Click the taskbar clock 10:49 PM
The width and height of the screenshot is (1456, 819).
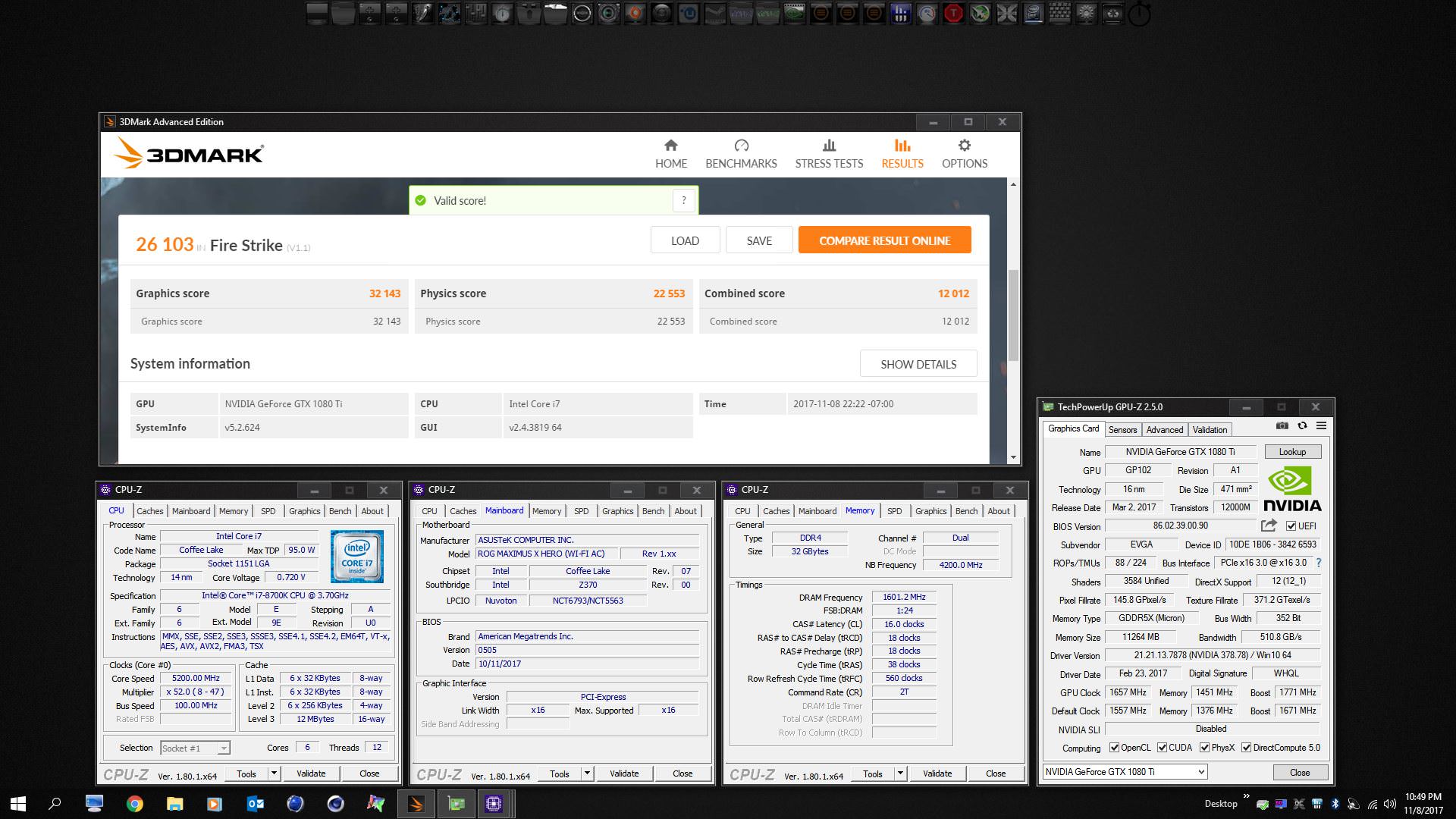coord(1423,797)
